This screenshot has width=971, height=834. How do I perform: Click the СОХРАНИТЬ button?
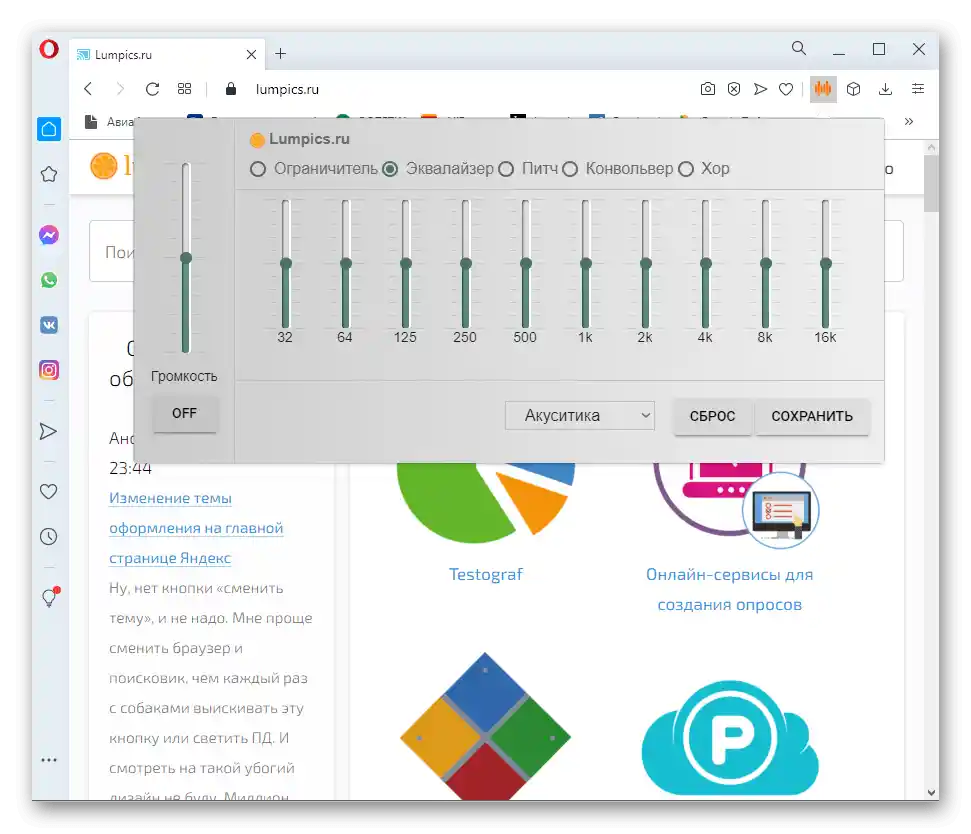pyautogui.click(x=812, y=417)
